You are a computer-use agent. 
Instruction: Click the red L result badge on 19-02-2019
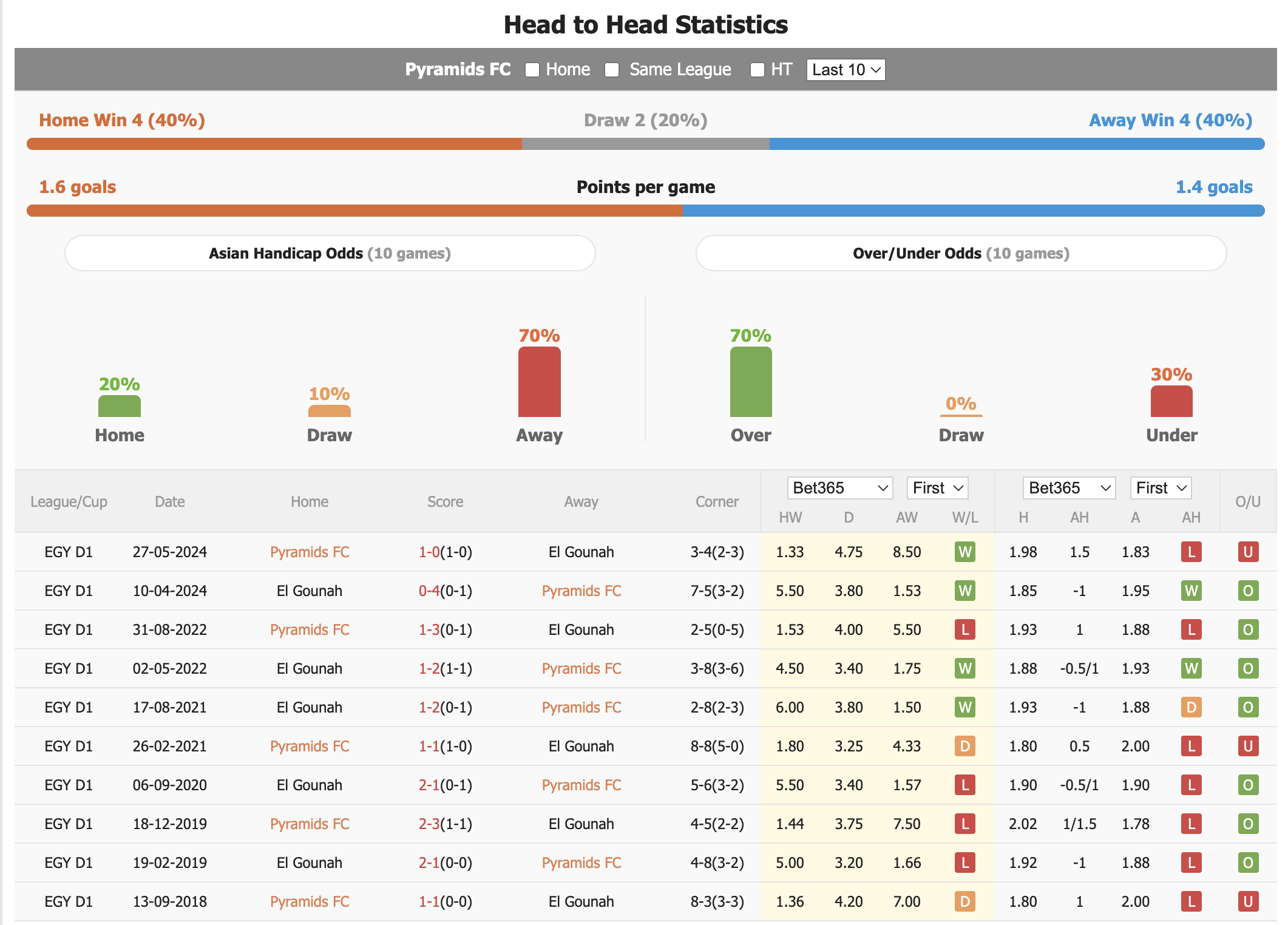(965, 862)
